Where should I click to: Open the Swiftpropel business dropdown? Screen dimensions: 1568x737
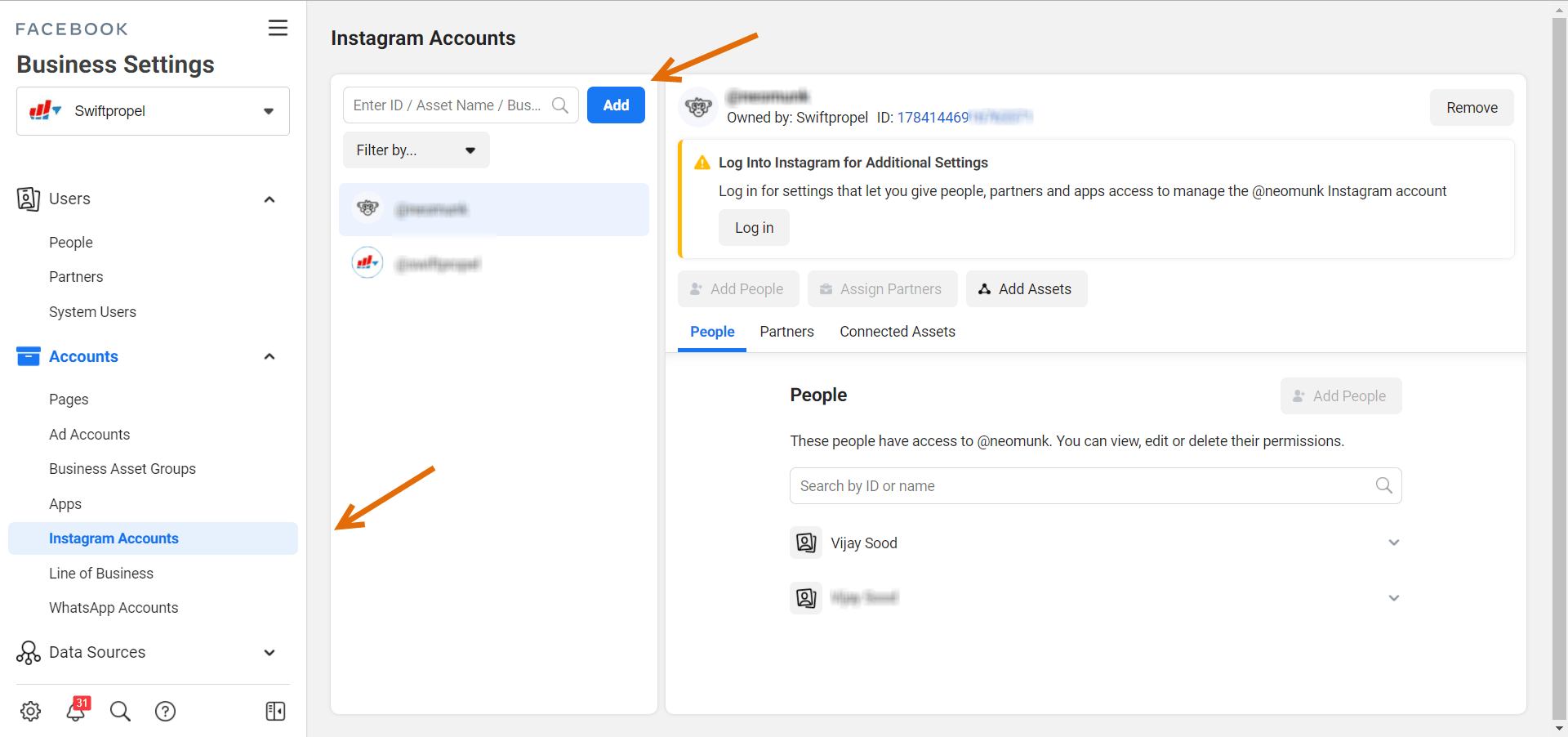[153, 111]
